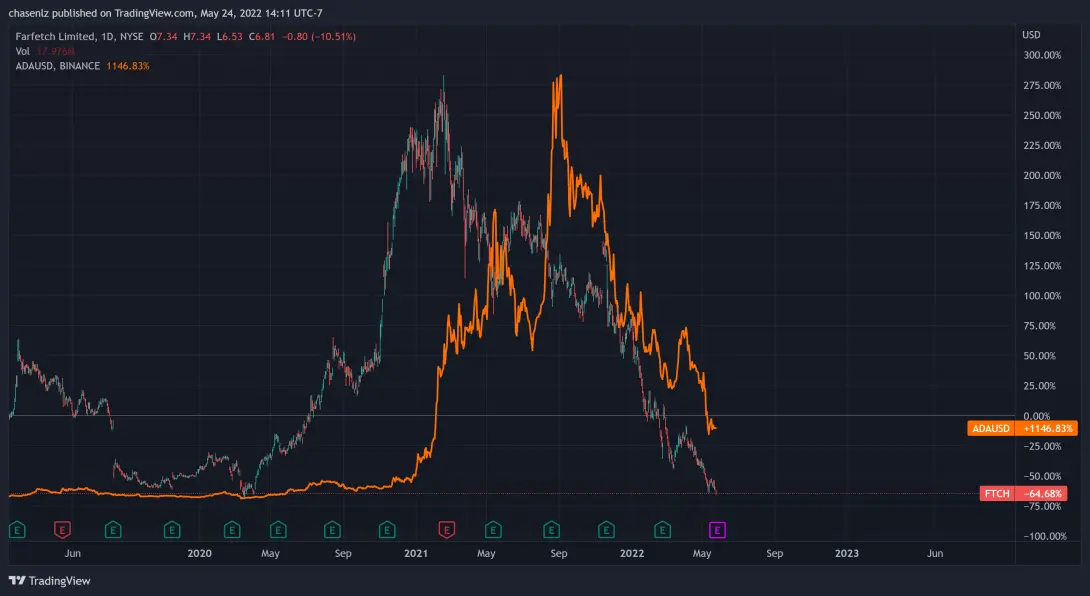Viewport: 1090px width, 596px height.
Task: Click the TradingView logo at bottom left
Action: point(49,581)
